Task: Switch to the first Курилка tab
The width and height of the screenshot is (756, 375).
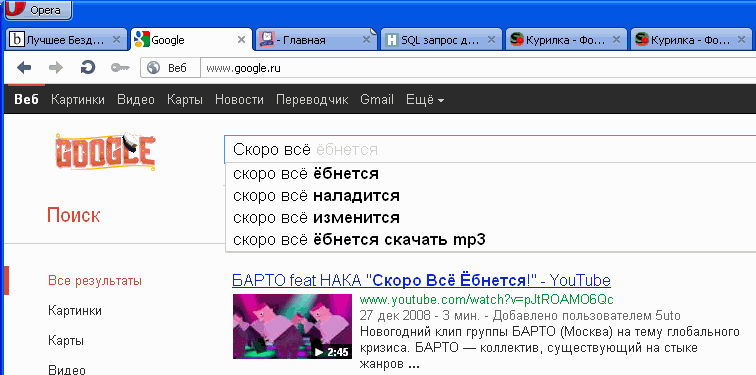Action: 566,40
